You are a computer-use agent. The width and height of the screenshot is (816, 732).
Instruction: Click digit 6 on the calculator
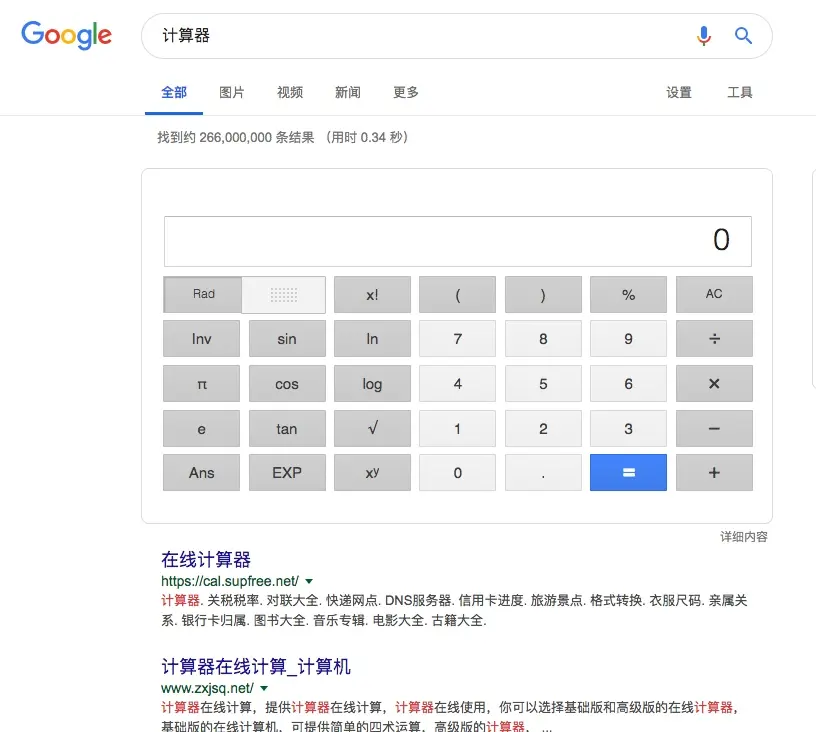(629, 383)
